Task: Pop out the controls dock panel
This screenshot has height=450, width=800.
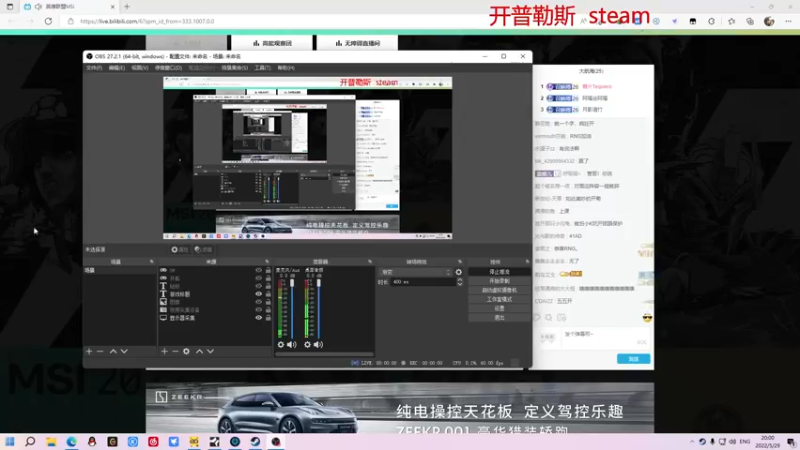Action: pos(527,262)
